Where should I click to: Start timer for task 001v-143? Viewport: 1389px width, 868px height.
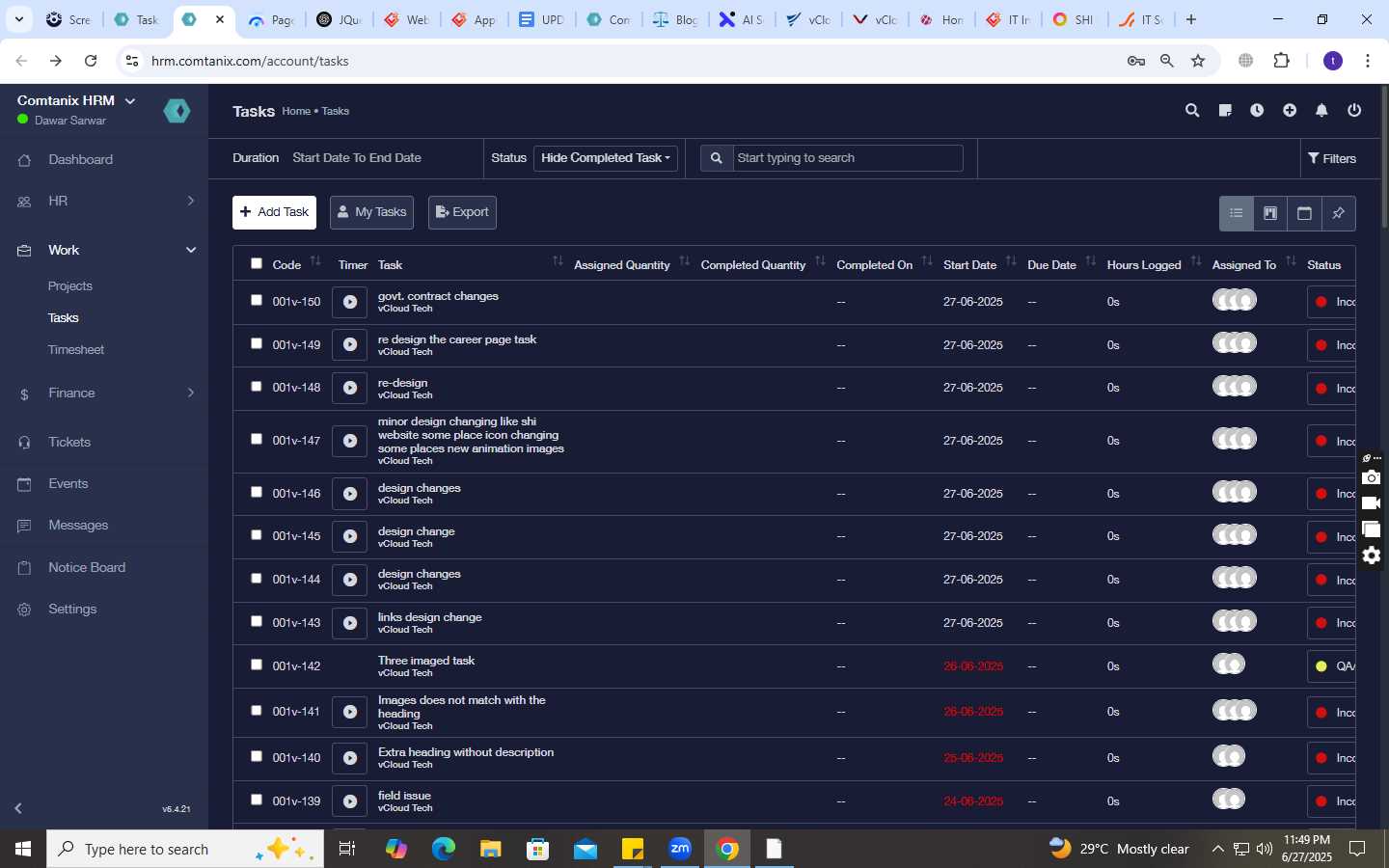(350, 623)
